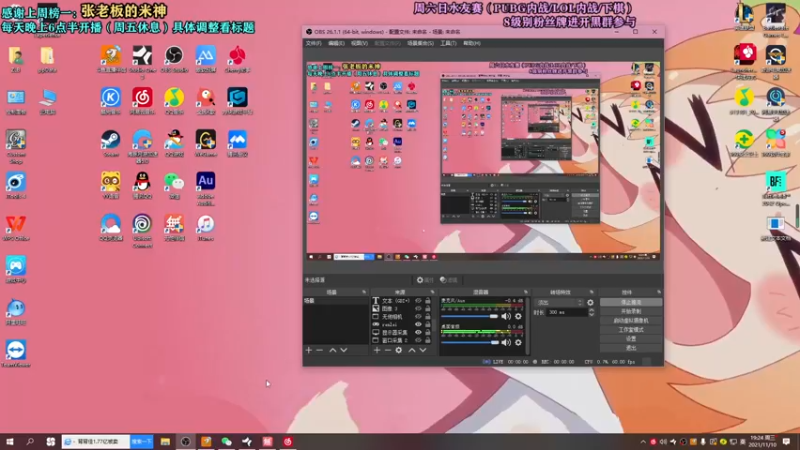
Task: Mute the microphone/Aux audio channel
Action: point(506,316)
